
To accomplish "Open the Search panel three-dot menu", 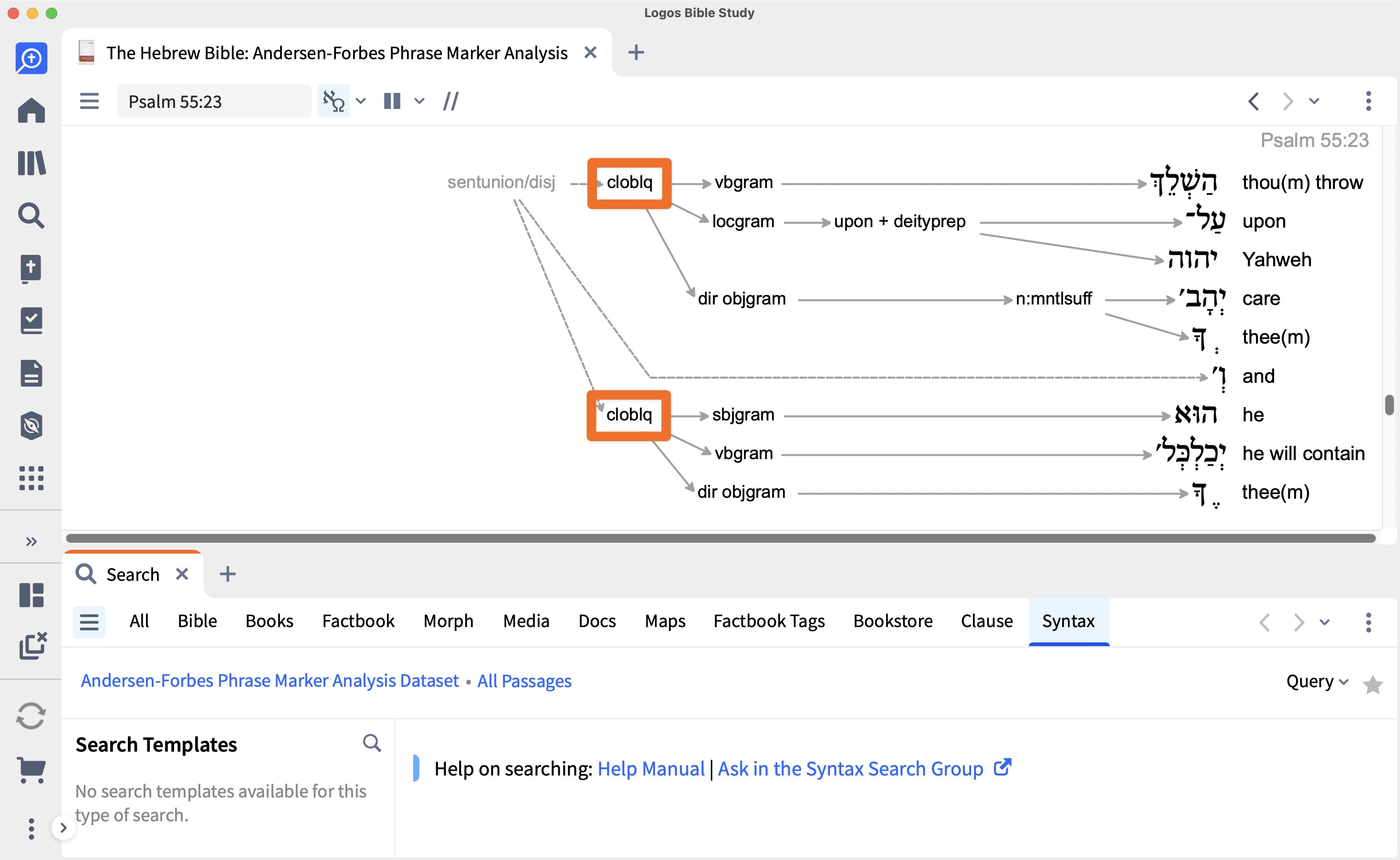I will [1368, 622].
